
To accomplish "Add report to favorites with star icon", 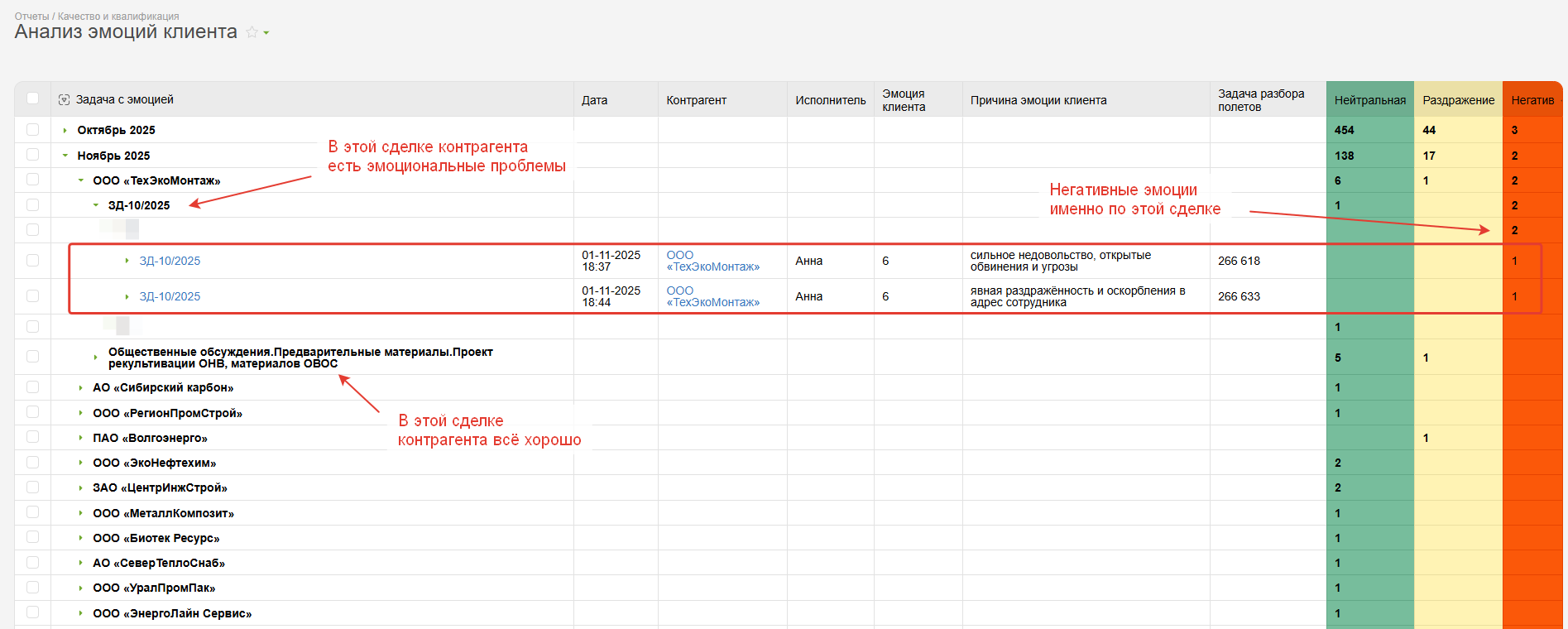I will (252, 32).
